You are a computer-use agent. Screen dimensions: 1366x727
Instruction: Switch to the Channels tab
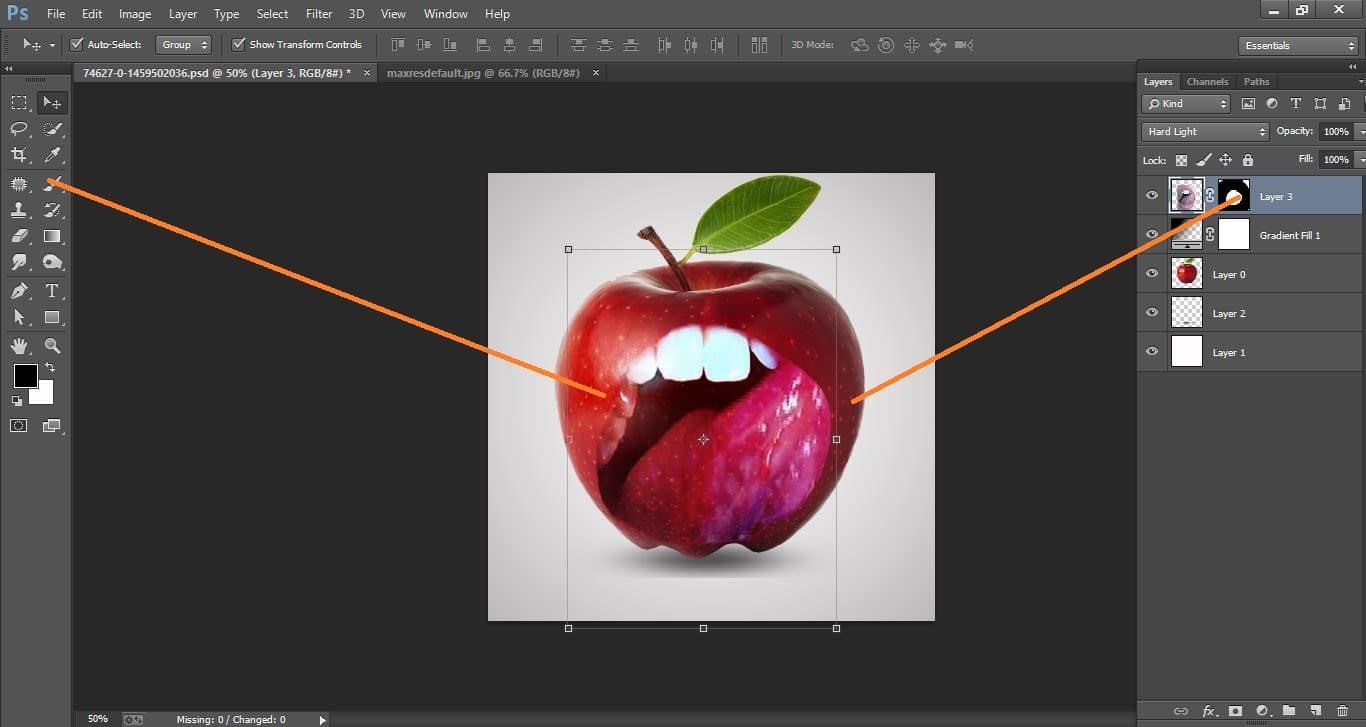(1207, 81)
